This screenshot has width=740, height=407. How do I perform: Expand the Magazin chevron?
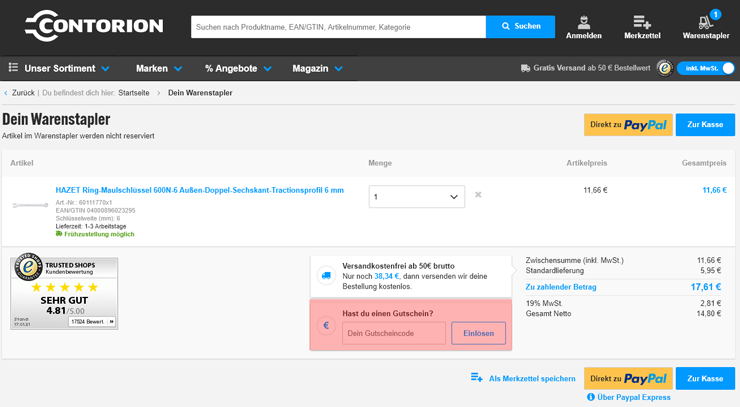(338, 69)
